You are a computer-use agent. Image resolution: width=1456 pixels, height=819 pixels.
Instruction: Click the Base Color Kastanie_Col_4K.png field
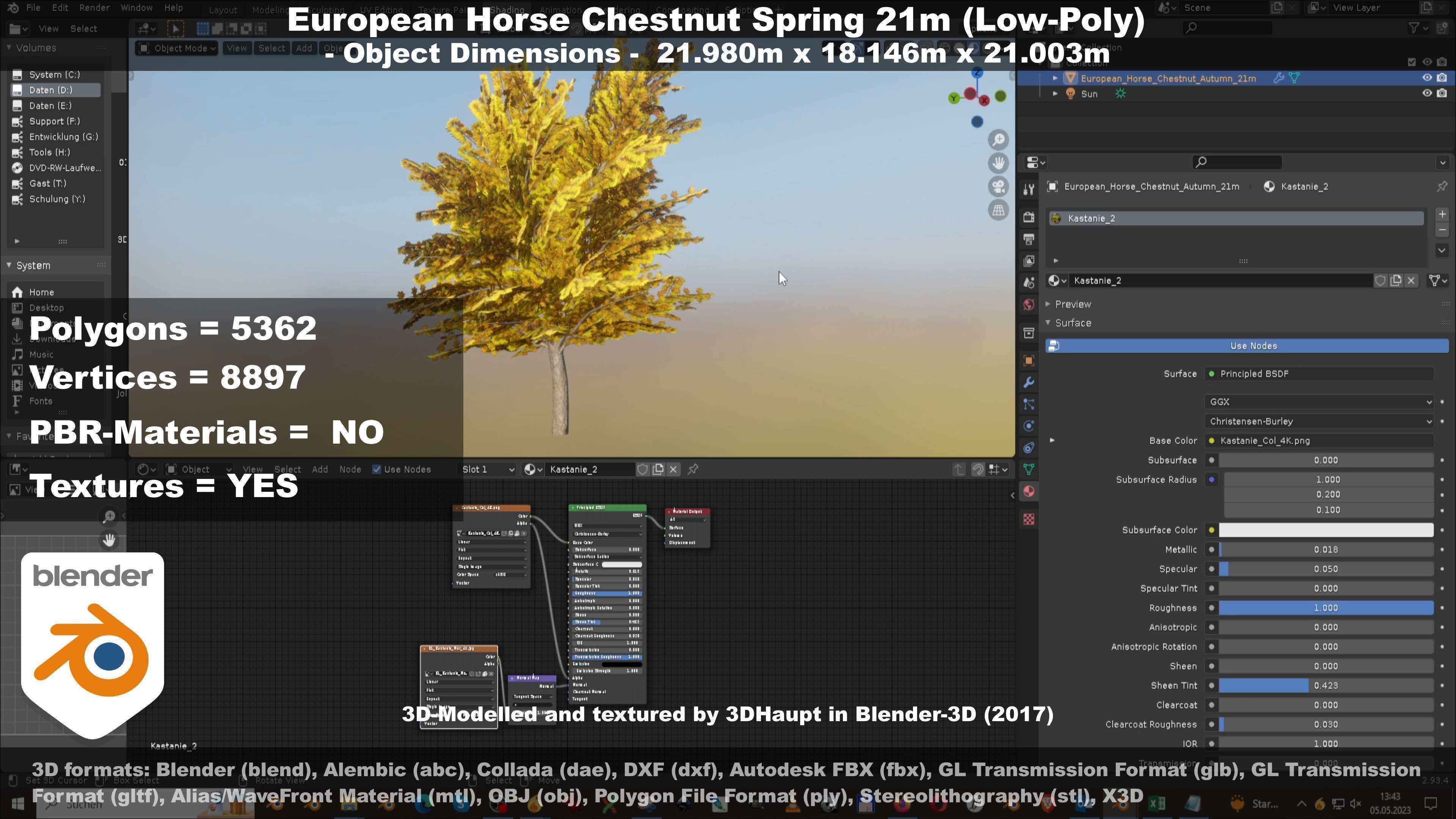[x=1319, y=441]
